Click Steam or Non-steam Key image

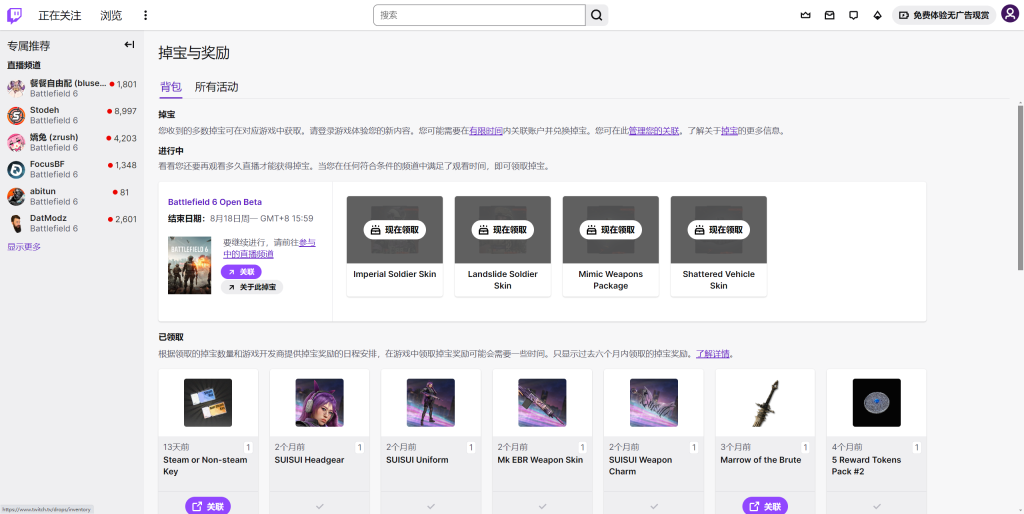[x=208, y=402]
